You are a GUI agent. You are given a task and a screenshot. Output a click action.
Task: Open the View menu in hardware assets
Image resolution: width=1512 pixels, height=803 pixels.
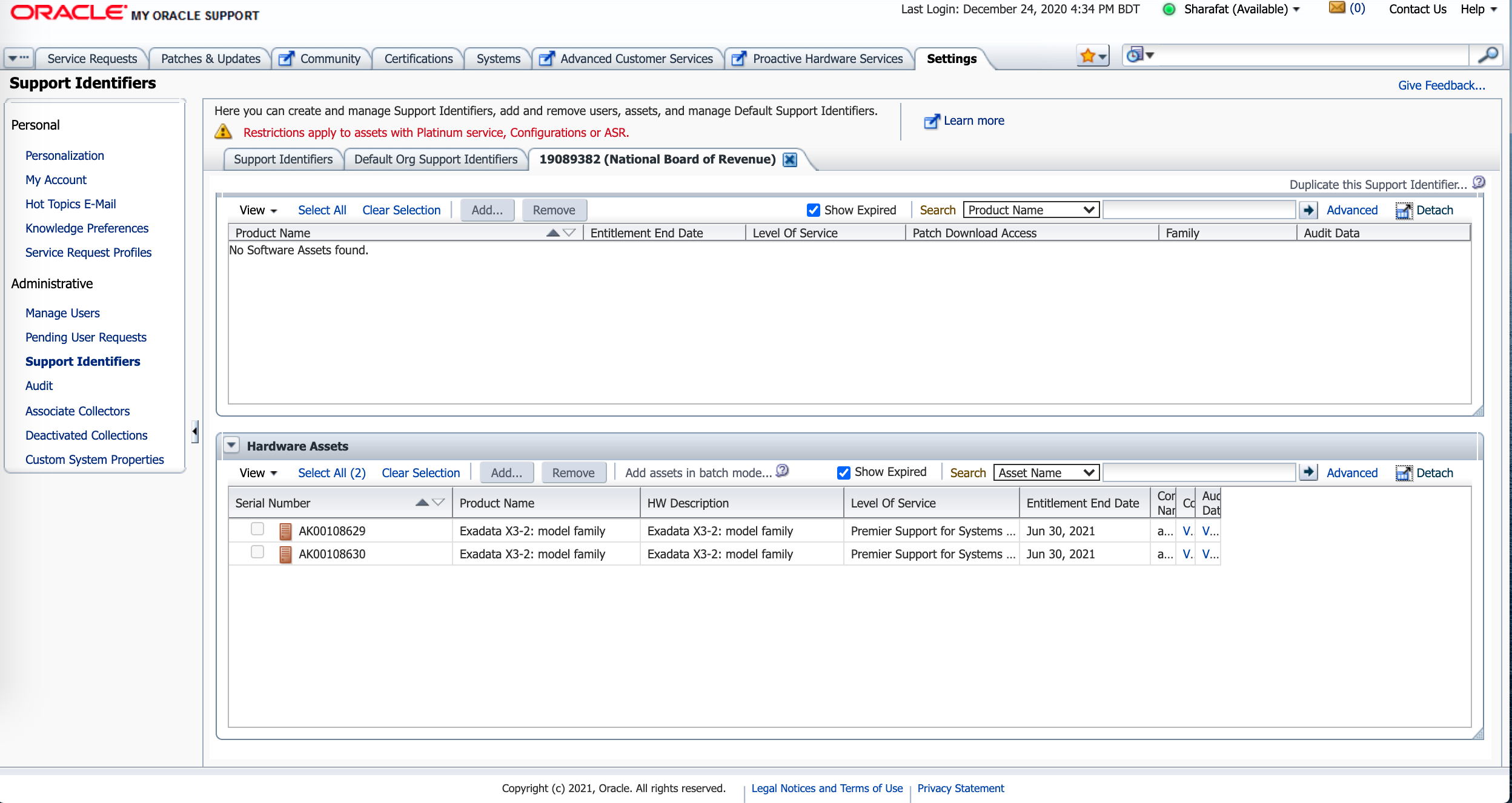coord(258,473)
